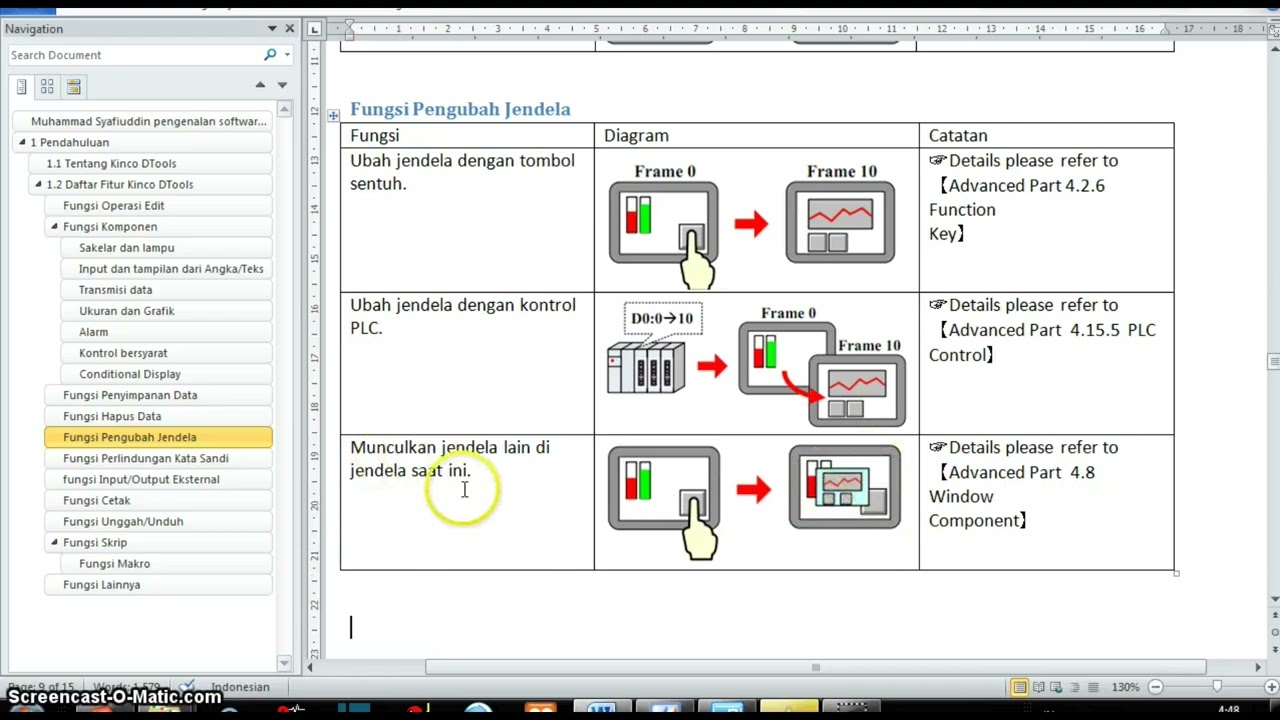Switch to Print Layout view
This screenshot has height=720, width=1280.
(1019, 687)
